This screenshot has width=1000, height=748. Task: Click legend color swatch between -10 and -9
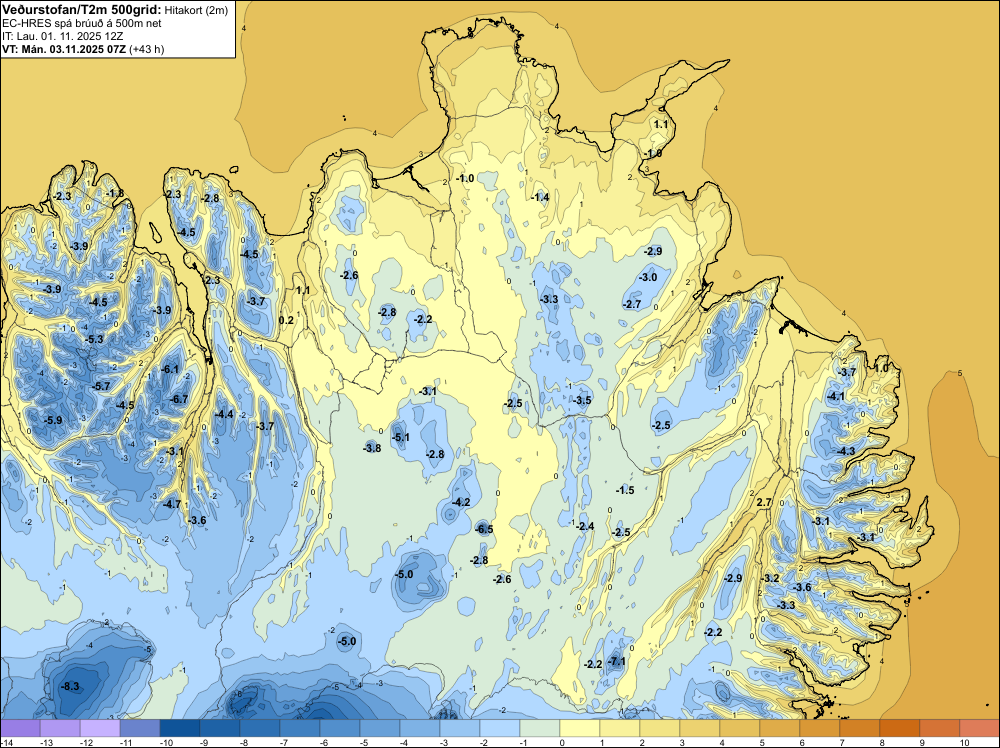(180, 728)
